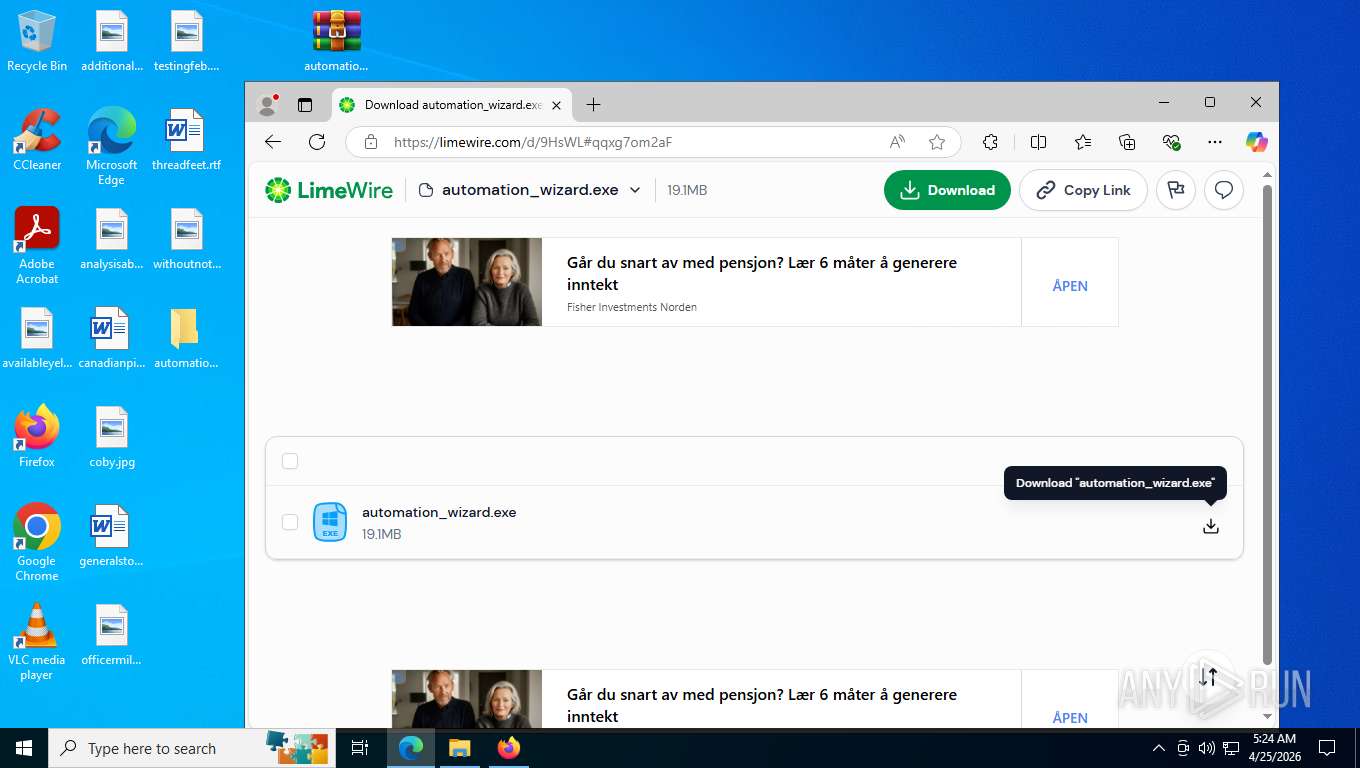Click the Edge browser Back arrow
The height and width of the screenshot is (768, 1360).
pyautogui.click(x=273, y=142)
